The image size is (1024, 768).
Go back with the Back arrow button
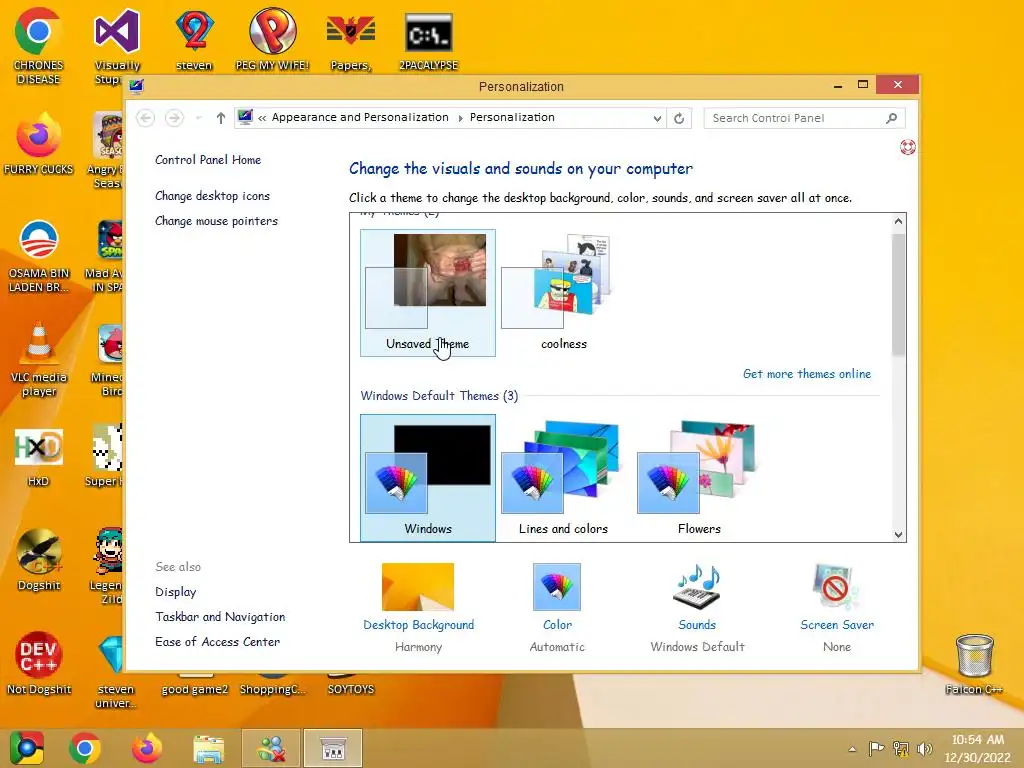(x=146, y=118)
